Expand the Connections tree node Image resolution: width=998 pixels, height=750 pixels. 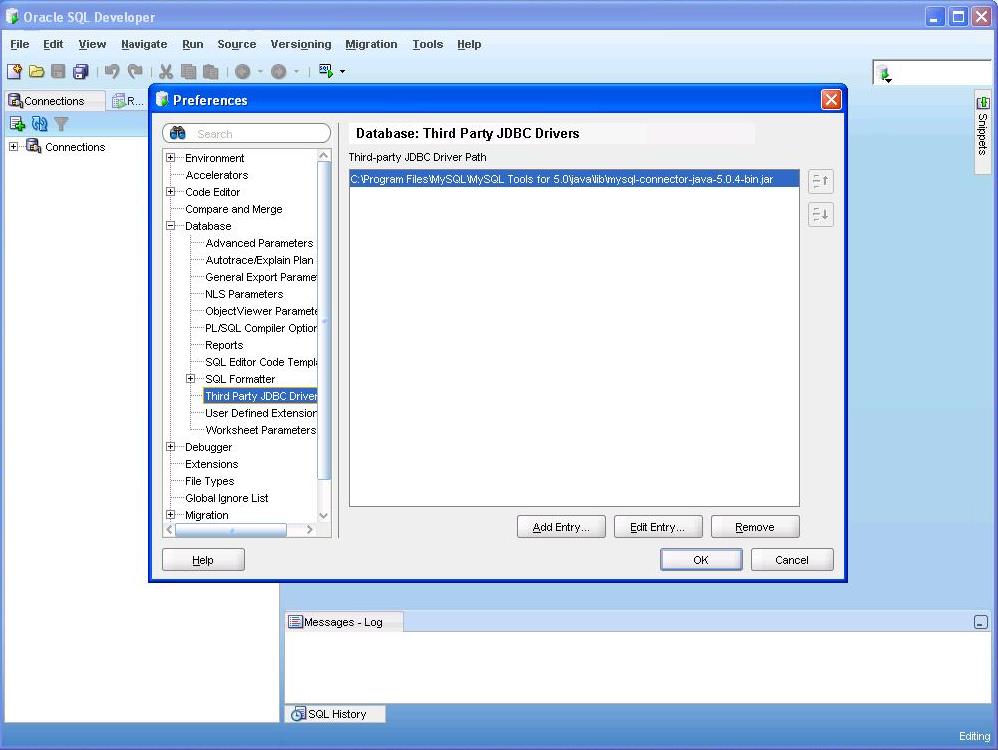13,146
